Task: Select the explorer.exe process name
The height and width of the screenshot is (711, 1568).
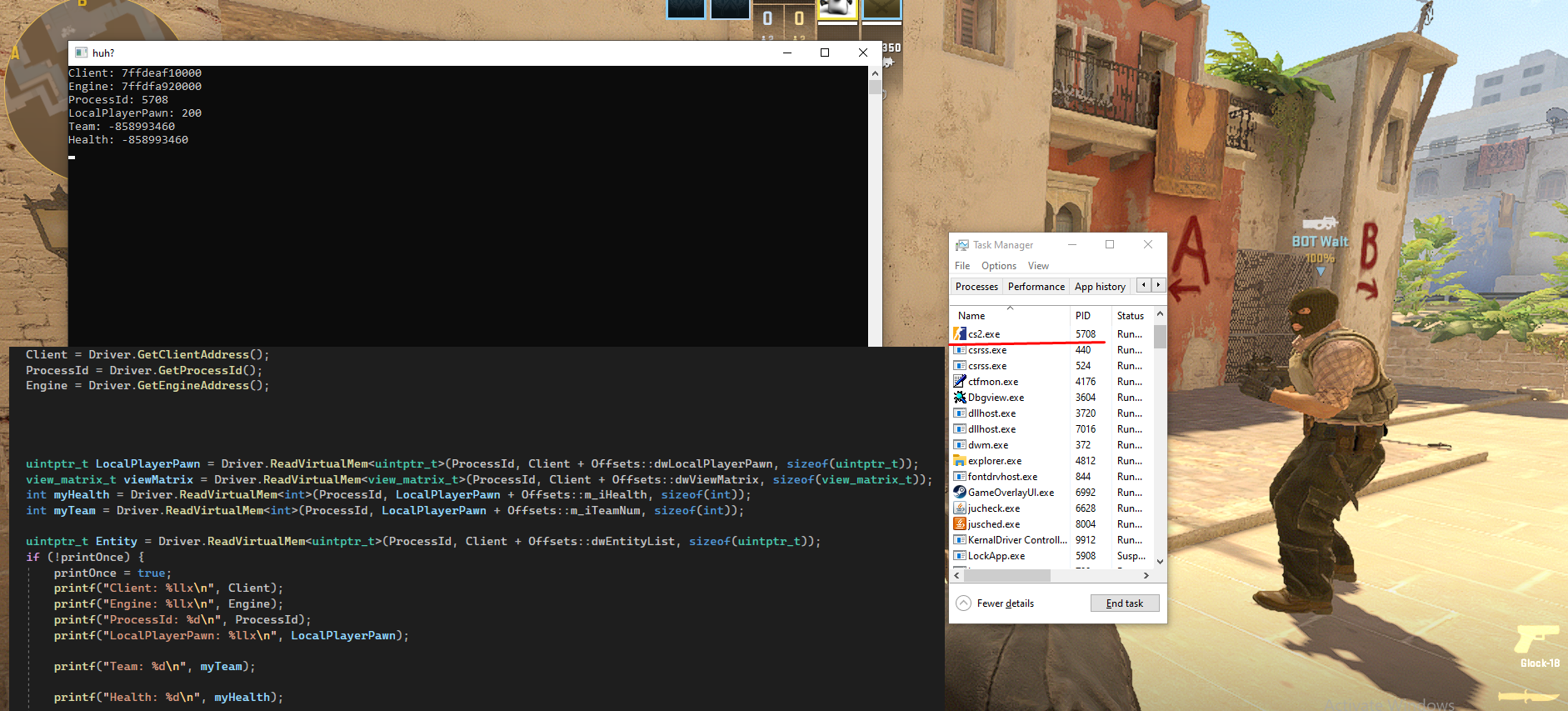Action: pos(995,461)
